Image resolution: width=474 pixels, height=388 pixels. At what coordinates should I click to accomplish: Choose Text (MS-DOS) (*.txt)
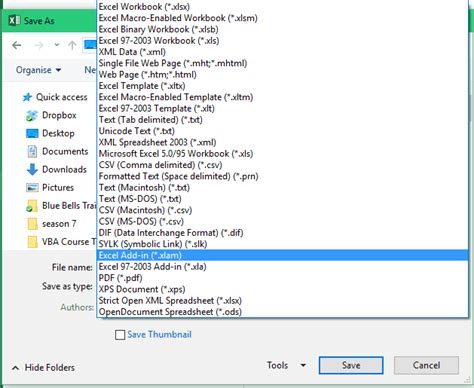[282, 199]
